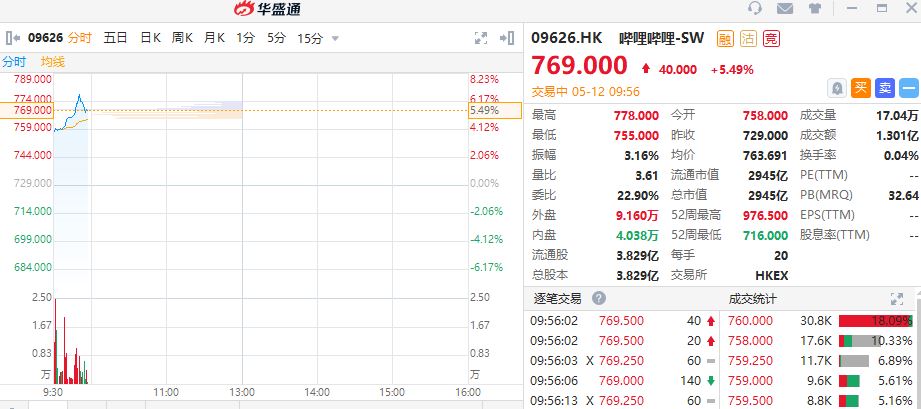Click the 760.000 volume bar 18.09%

[x=875, y=321]
